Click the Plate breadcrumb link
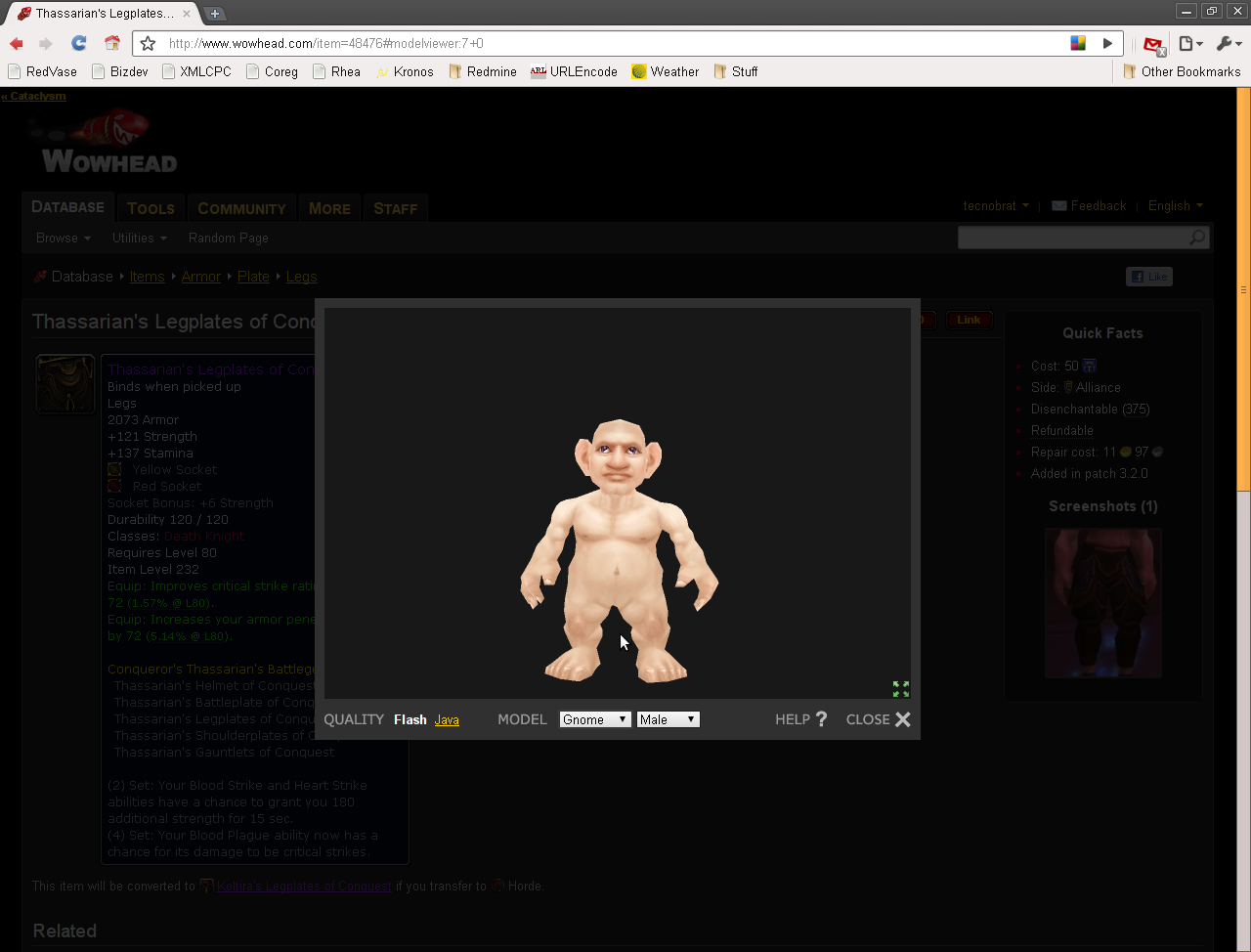The height and width of the screenshot is (952, 1251). pos(253,277)
